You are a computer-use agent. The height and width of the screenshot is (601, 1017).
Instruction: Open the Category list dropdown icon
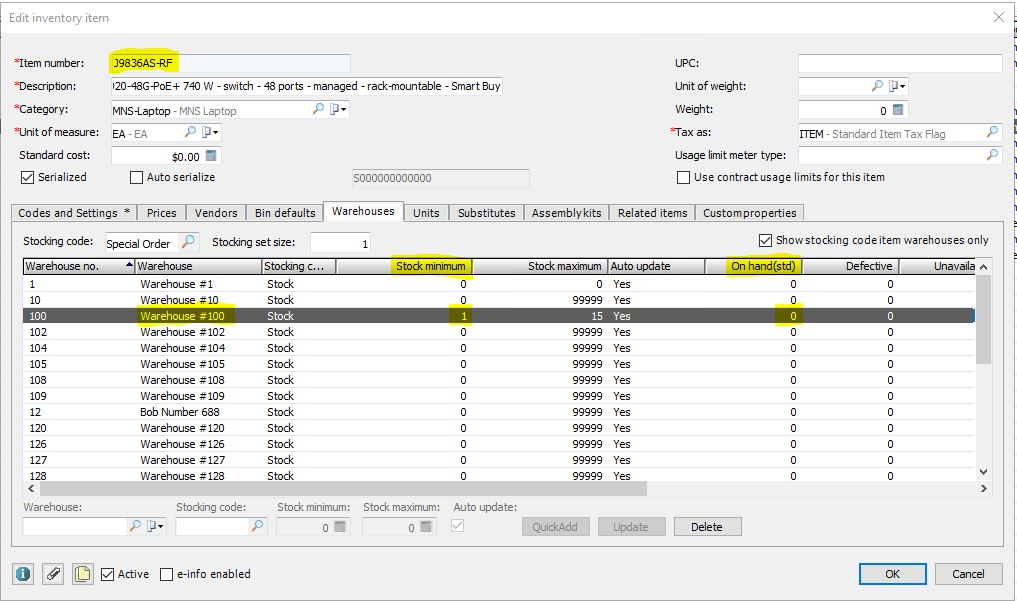[338, 109]
